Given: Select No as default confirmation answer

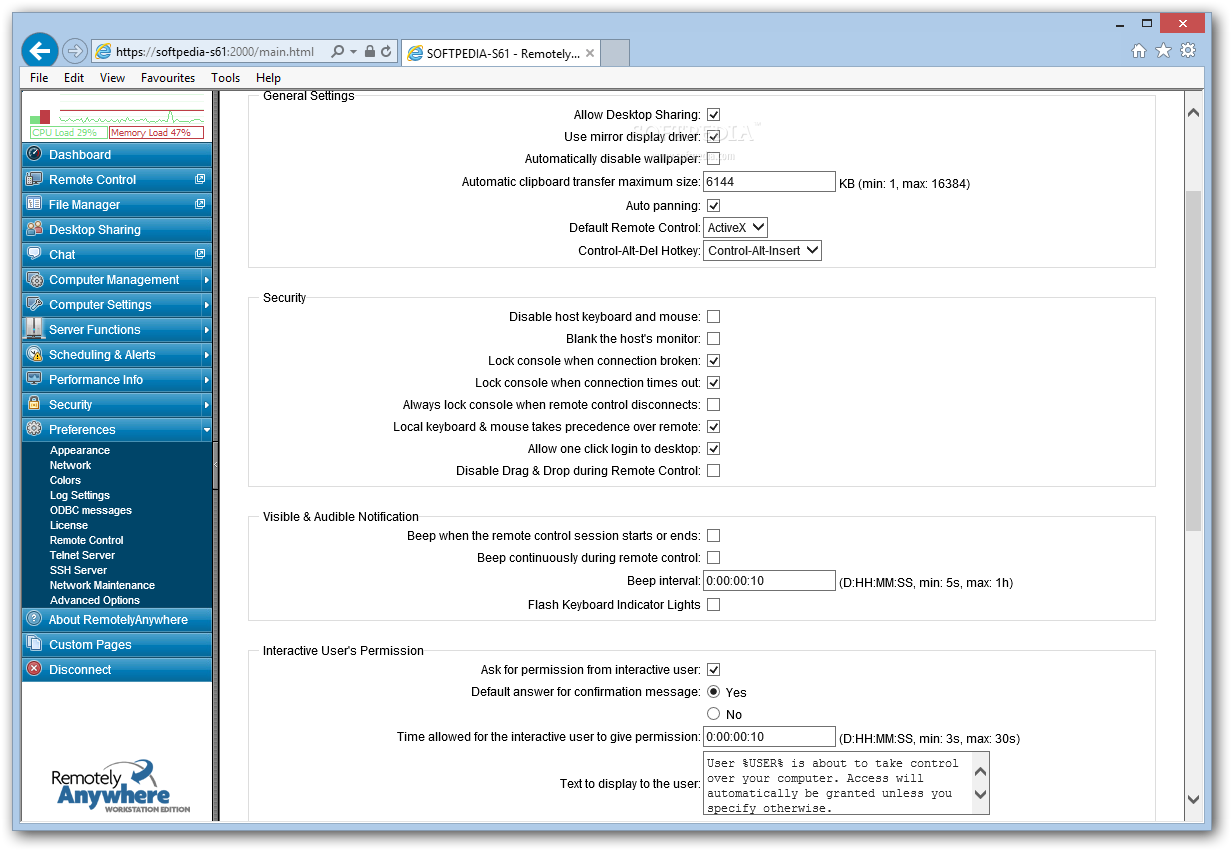Looking at the screenshot, I should [713, 714].
